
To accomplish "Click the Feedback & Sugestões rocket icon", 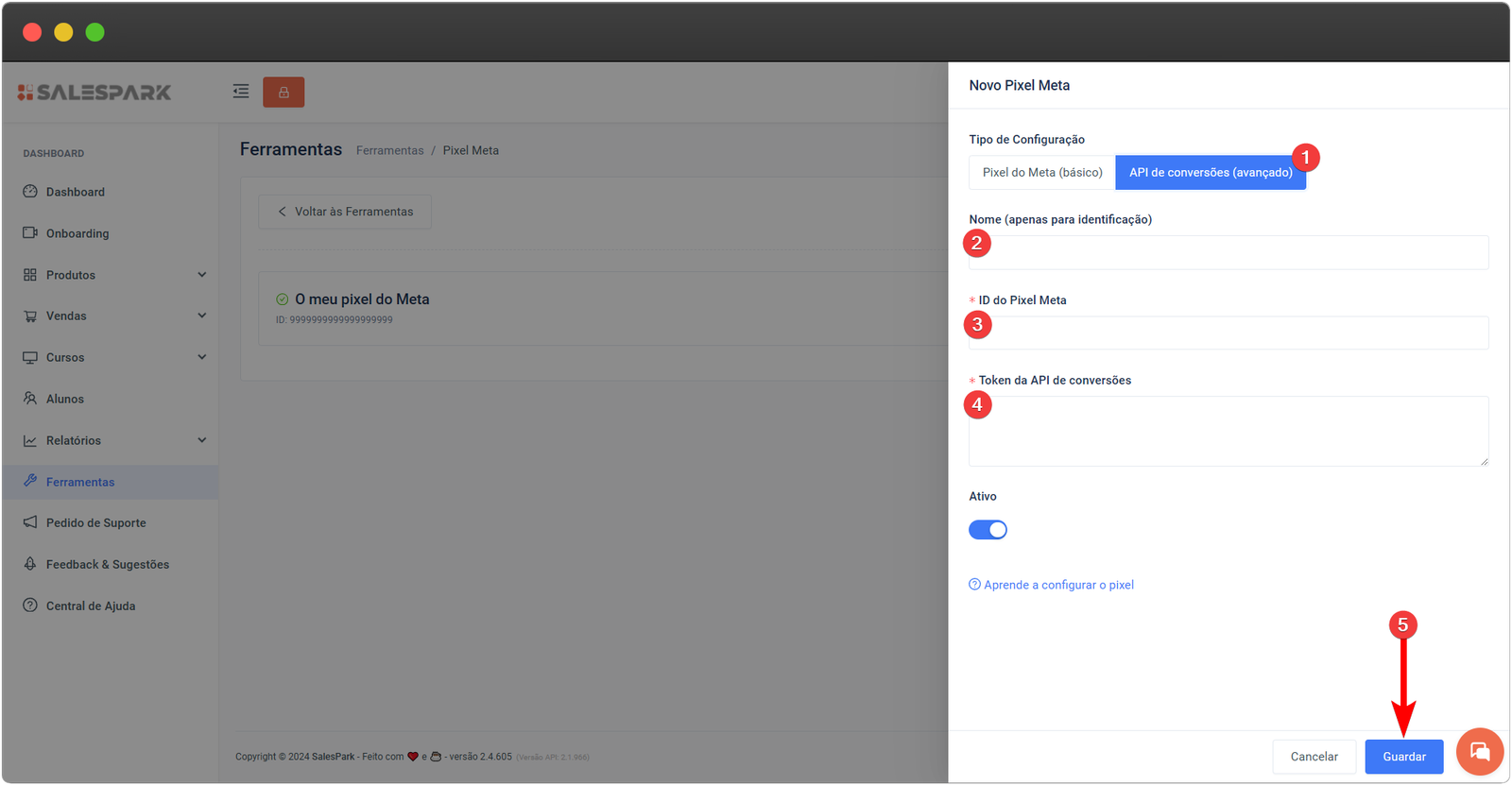I will pyautogui.click(x=30, y=564).
